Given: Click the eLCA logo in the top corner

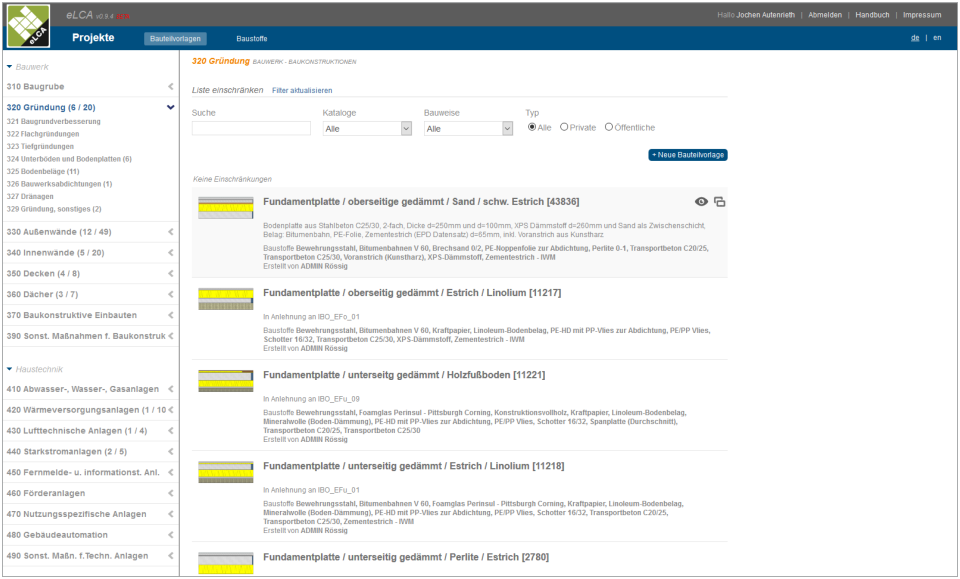Looking at the screenshot, I should tap(30, 25).
